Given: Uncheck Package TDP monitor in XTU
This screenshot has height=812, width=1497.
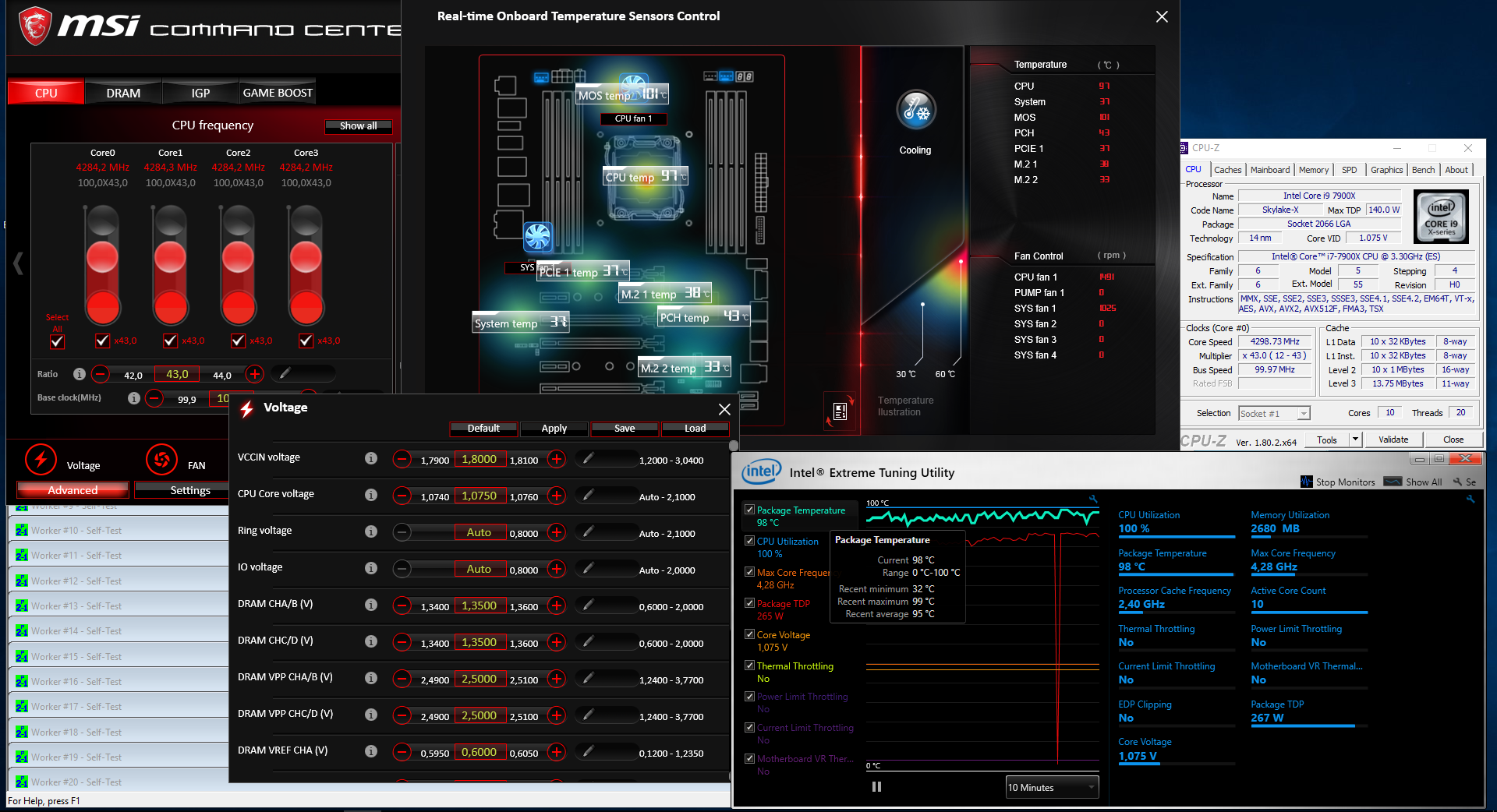Looking at the screenshot, I should 749,603.
